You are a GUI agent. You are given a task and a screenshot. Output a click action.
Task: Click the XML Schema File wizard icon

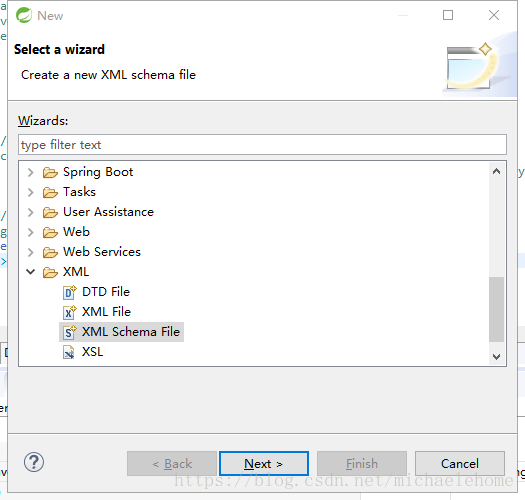coord(70,332)
